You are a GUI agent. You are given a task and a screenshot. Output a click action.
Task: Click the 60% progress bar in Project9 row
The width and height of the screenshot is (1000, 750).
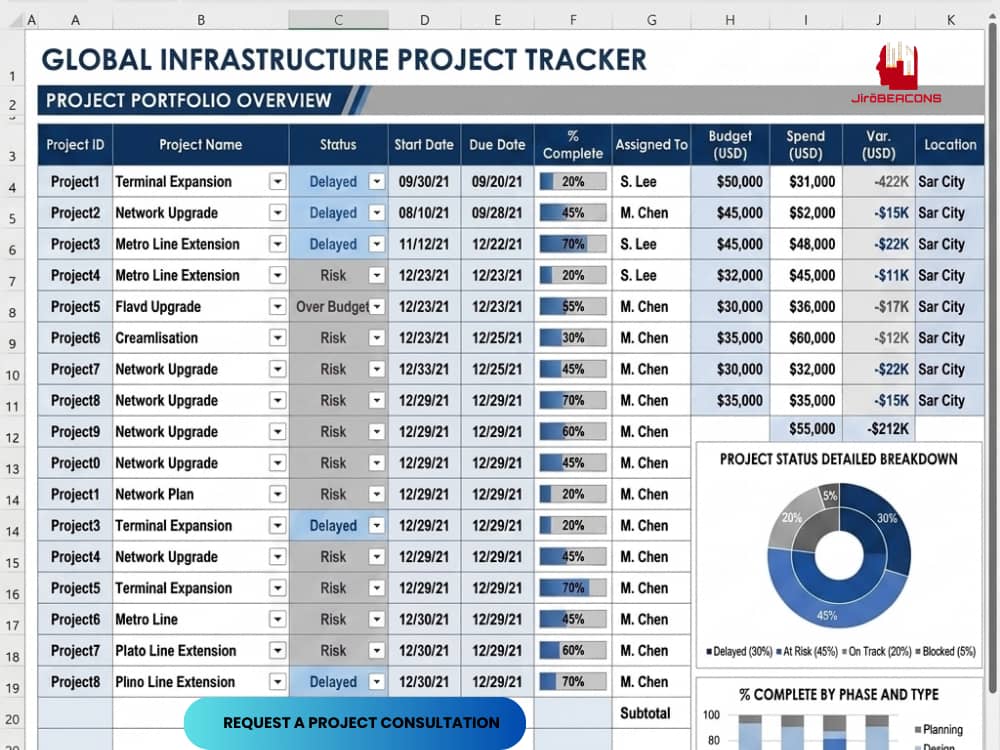pyautogui.click(x=573, y=432)
